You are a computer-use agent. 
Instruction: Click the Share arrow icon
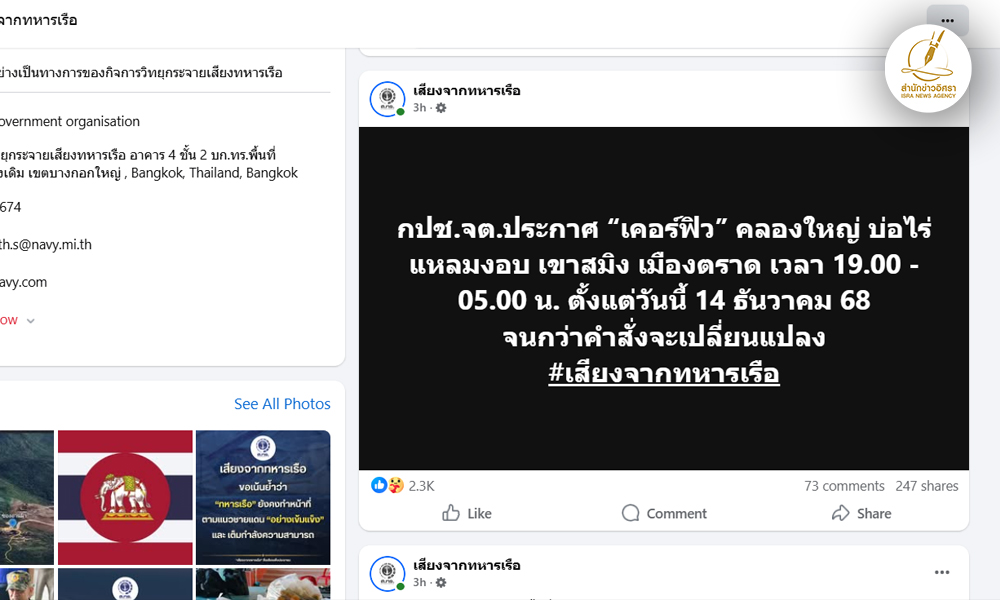point(841,513)
